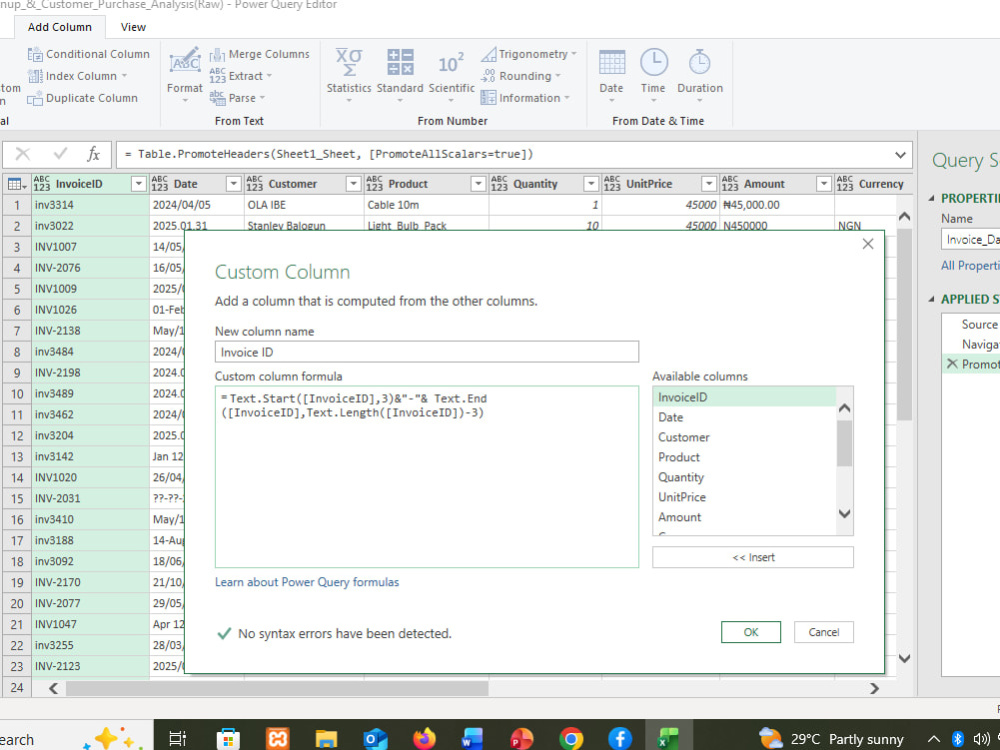Image resolution: width=1000 pixels, height=750 pixels.
Task: Open Customer column filter dropdown
Action: point(353,184)
